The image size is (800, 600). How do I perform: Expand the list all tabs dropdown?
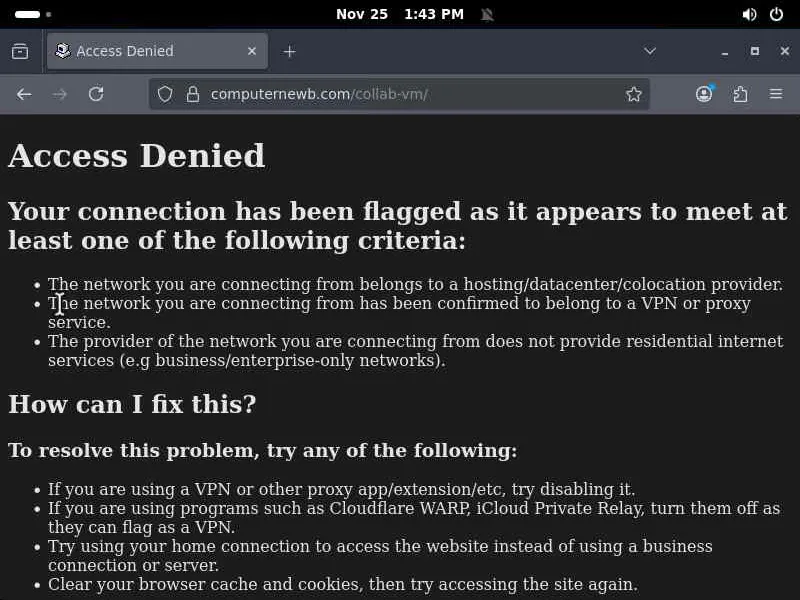point(649,51)
